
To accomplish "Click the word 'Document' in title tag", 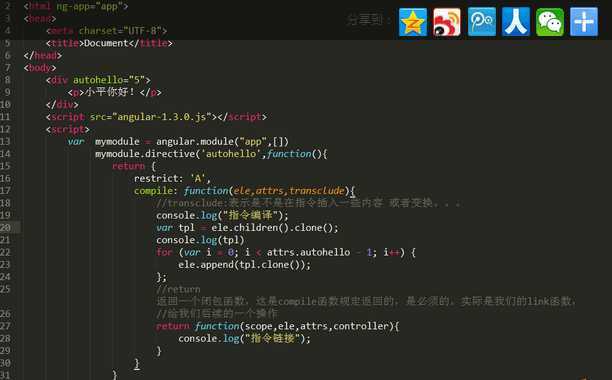I will (x=106, y=43).
